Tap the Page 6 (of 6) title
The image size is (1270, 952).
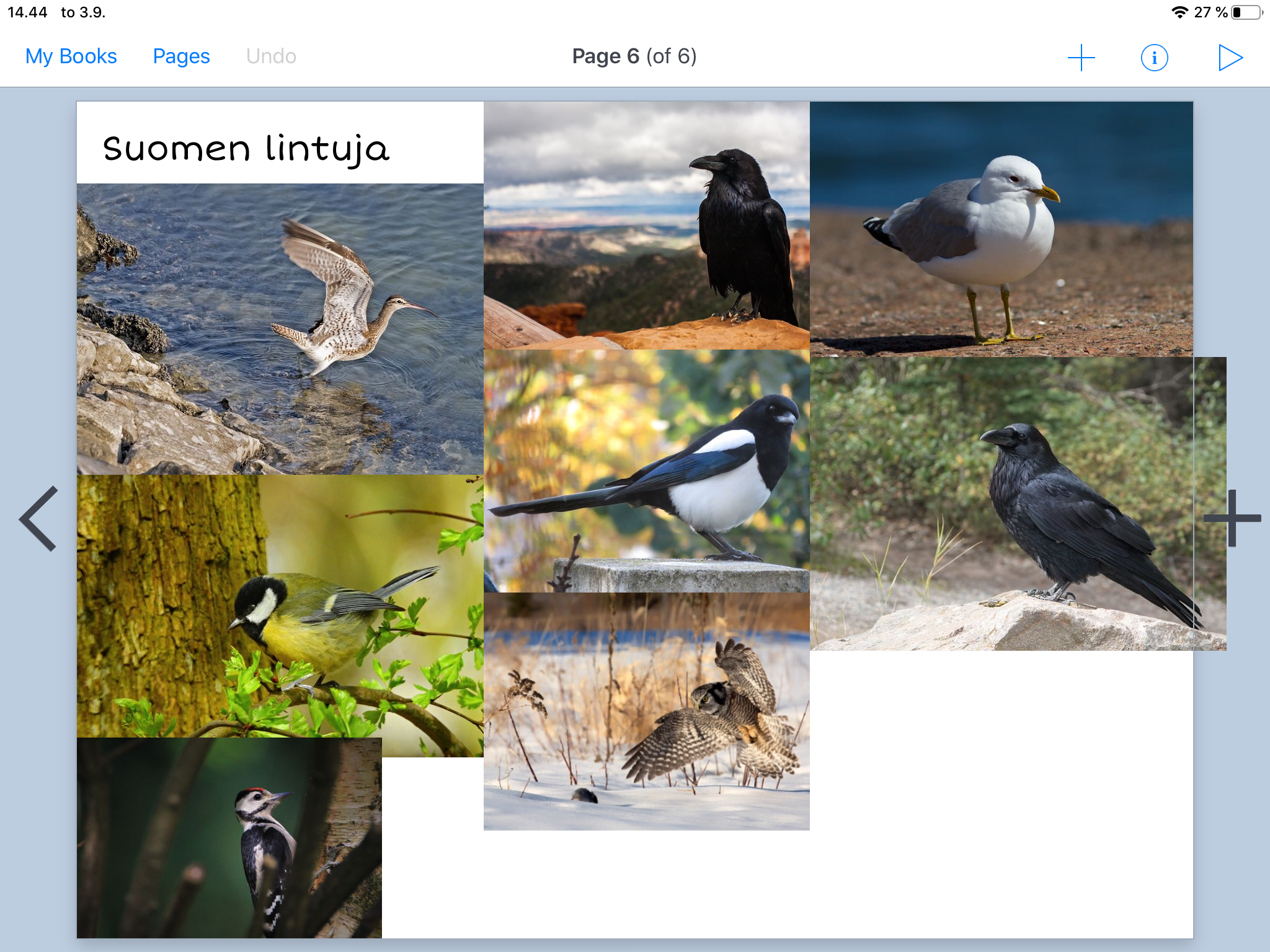coord(634,56)
